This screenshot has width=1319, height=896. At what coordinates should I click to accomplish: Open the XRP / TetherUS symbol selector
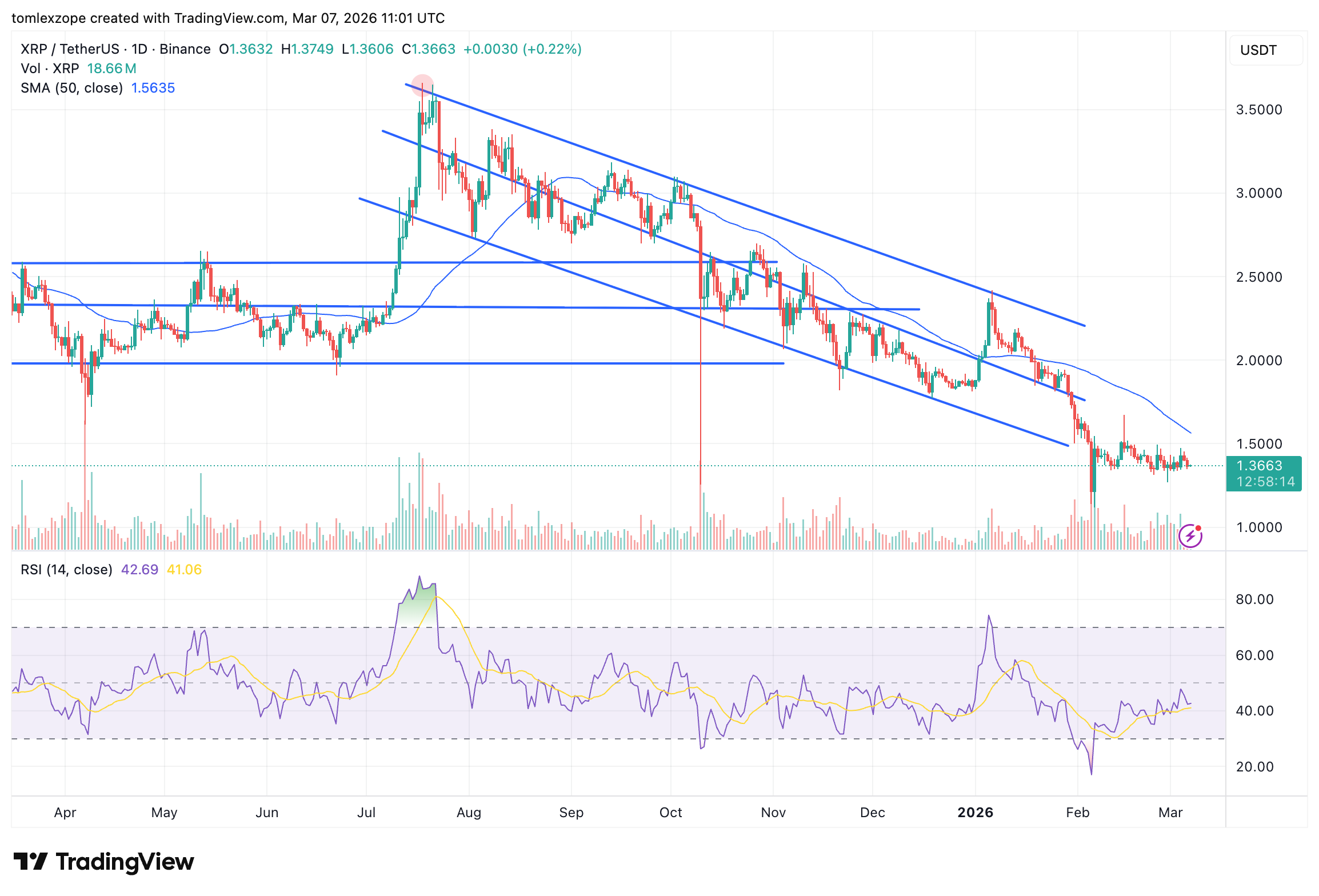pos(71,49)
